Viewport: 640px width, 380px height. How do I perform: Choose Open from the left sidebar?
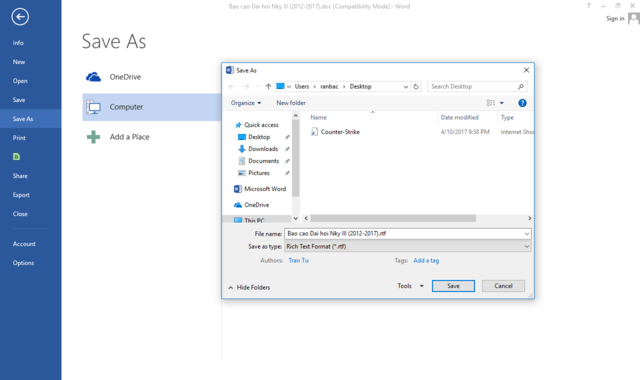(20, 81)
